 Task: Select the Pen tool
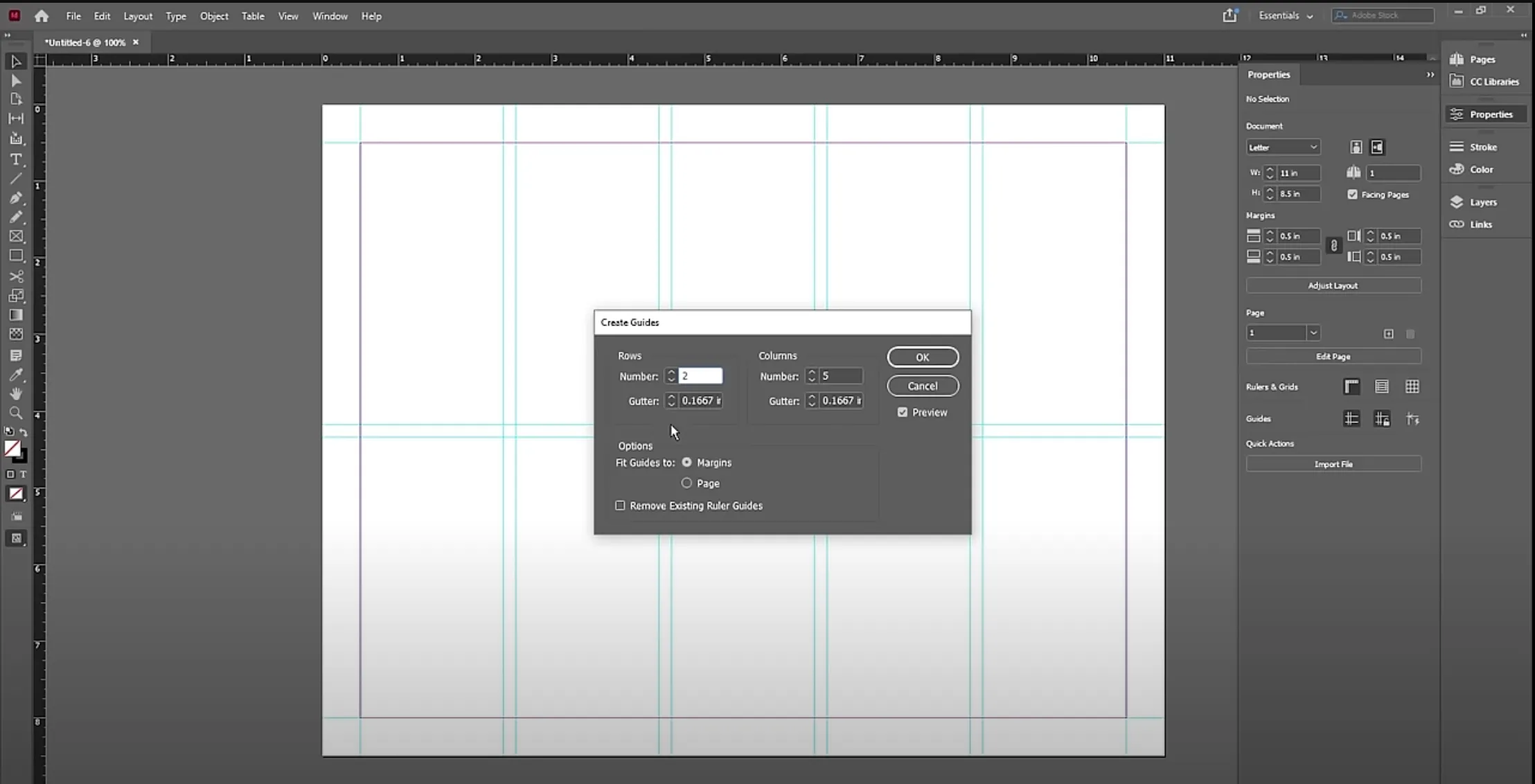(16, 198)
